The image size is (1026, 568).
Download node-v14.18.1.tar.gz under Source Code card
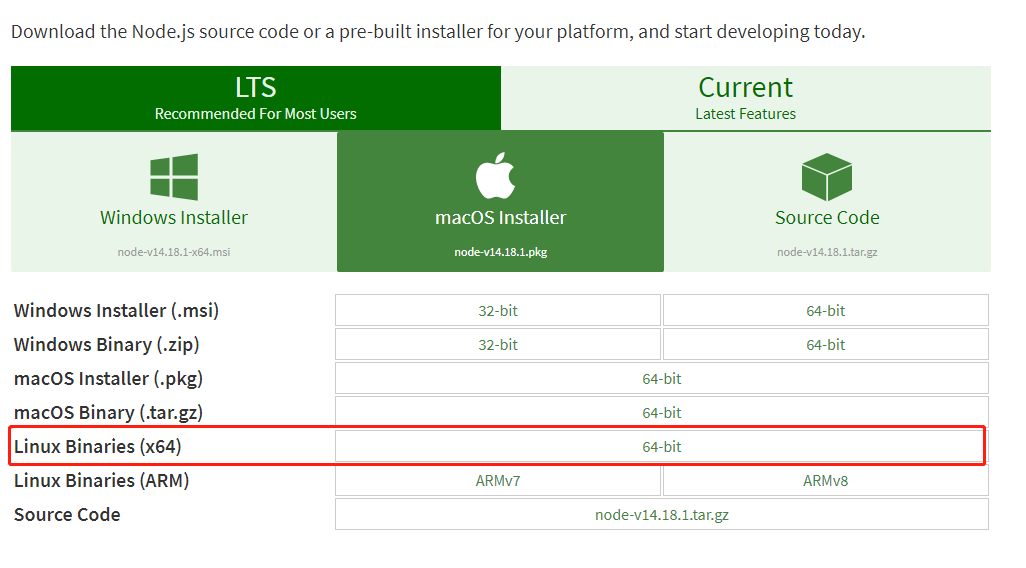[x=827, y=252]
